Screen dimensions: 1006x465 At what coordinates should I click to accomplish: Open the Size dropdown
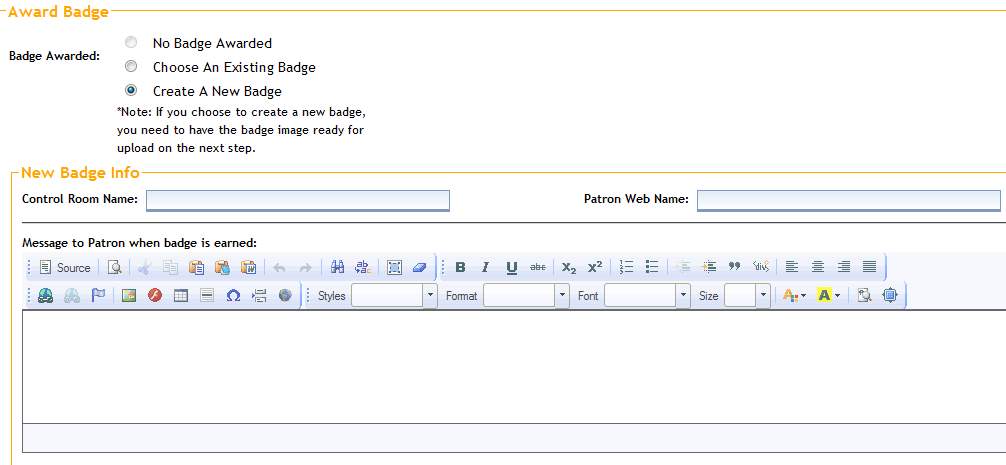click(x=747, y=296)
